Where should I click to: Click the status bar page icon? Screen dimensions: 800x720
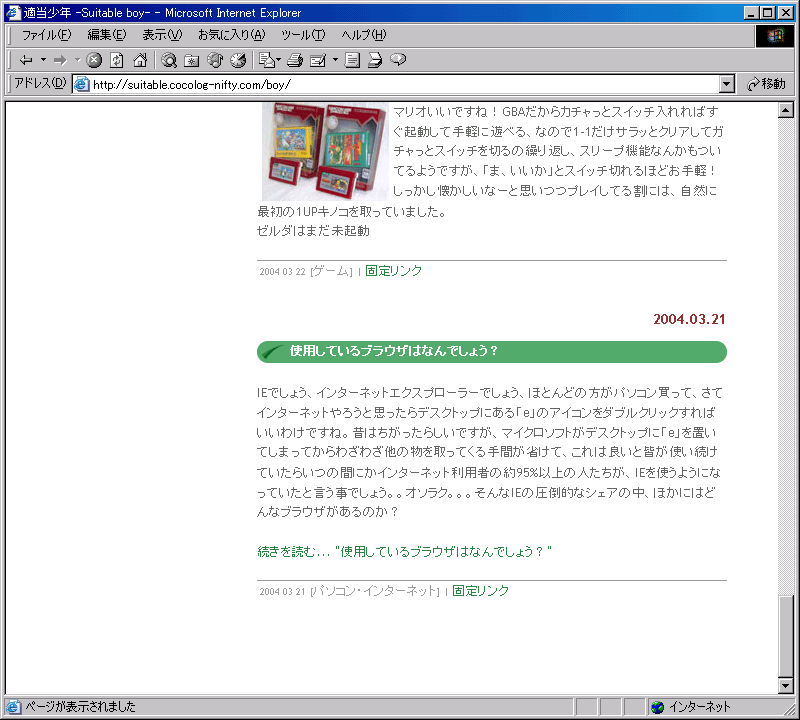tap(13, 707)
